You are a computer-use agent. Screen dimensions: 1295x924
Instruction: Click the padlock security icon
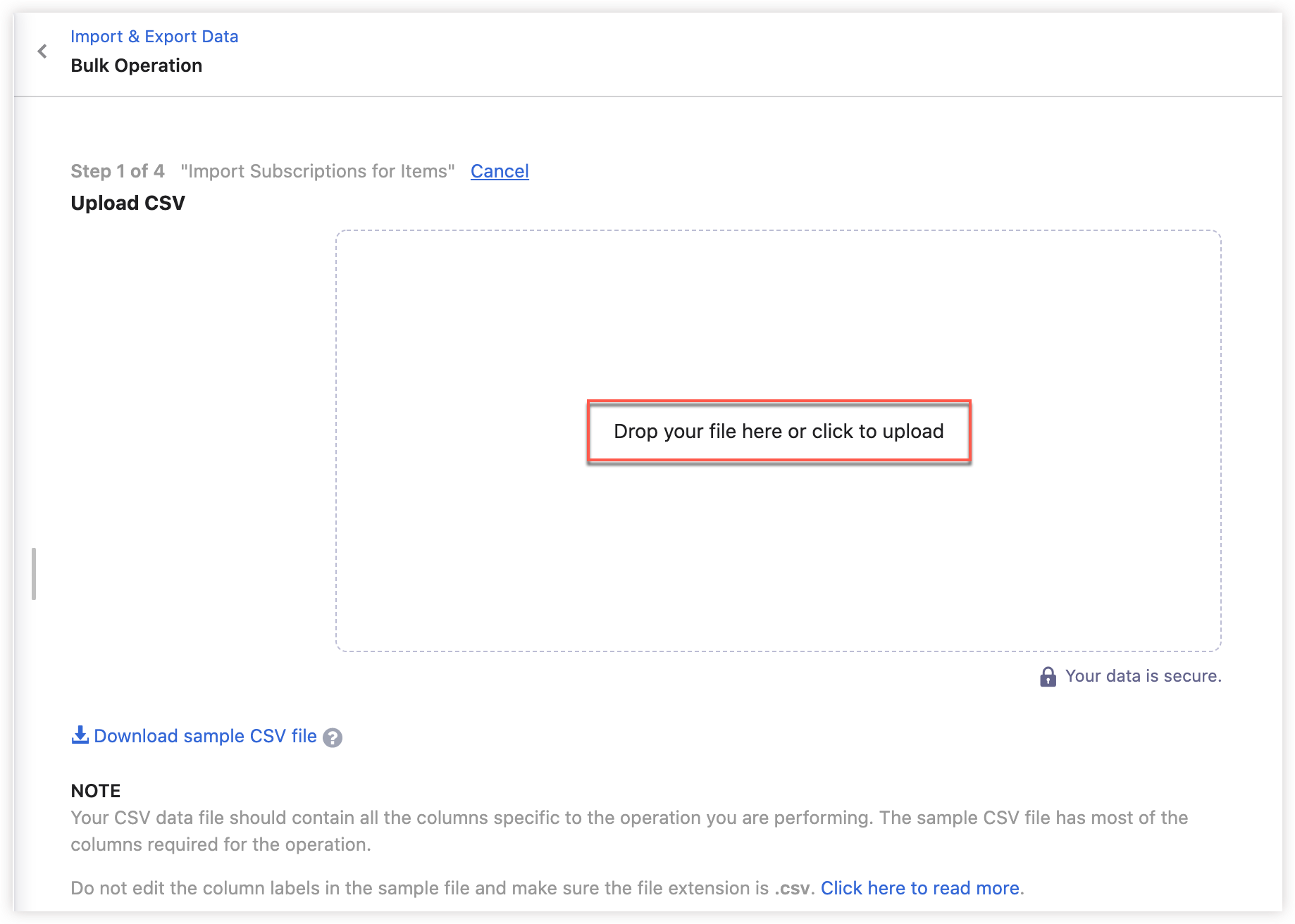[x=1048, y=677]
